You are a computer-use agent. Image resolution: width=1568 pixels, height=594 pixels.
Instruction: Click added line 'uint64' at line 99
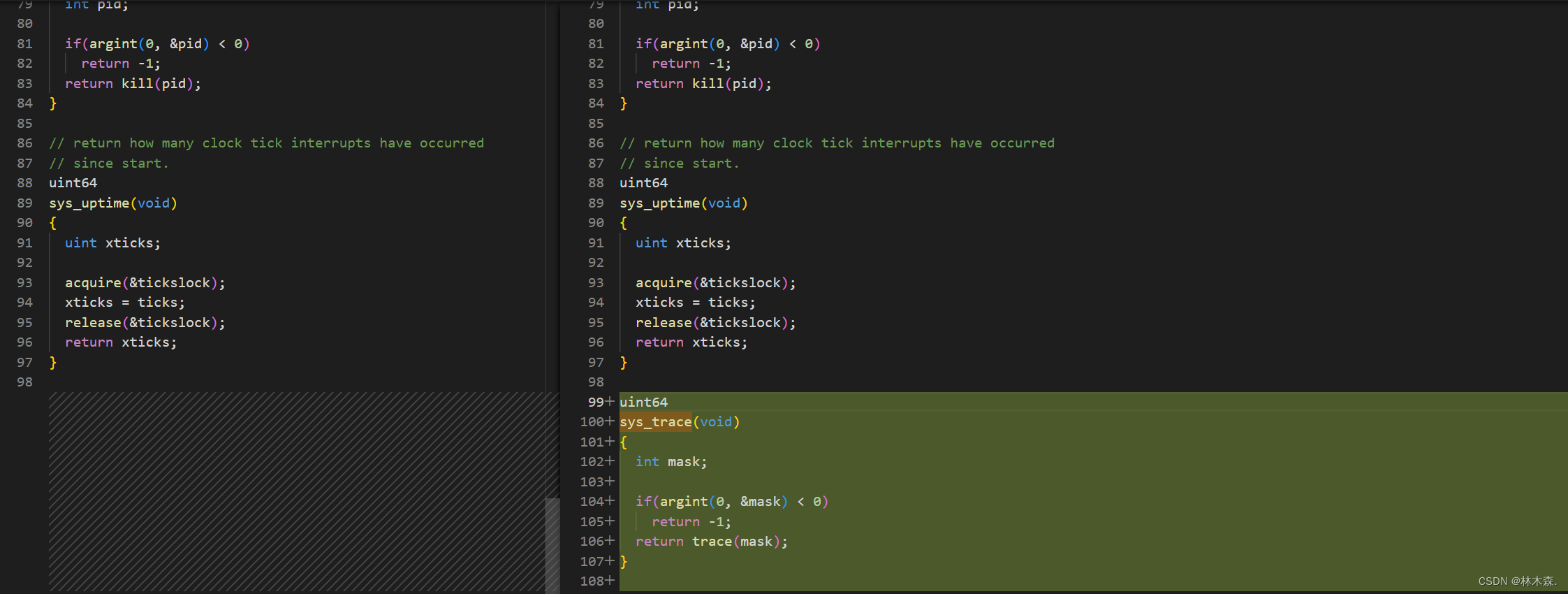643,402
